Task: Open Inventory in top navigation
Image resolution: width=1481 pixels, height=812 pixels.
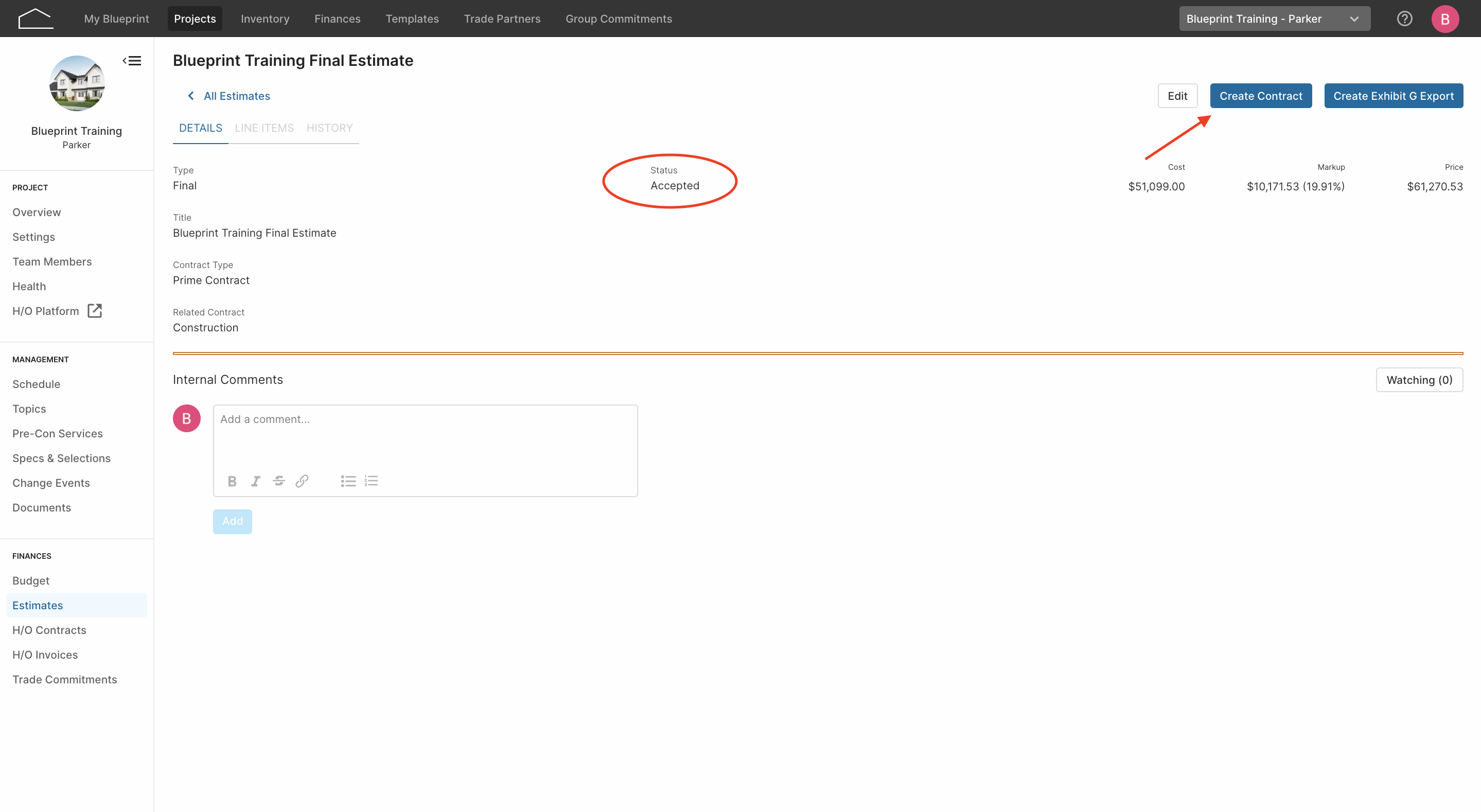Action: (265, 19)
